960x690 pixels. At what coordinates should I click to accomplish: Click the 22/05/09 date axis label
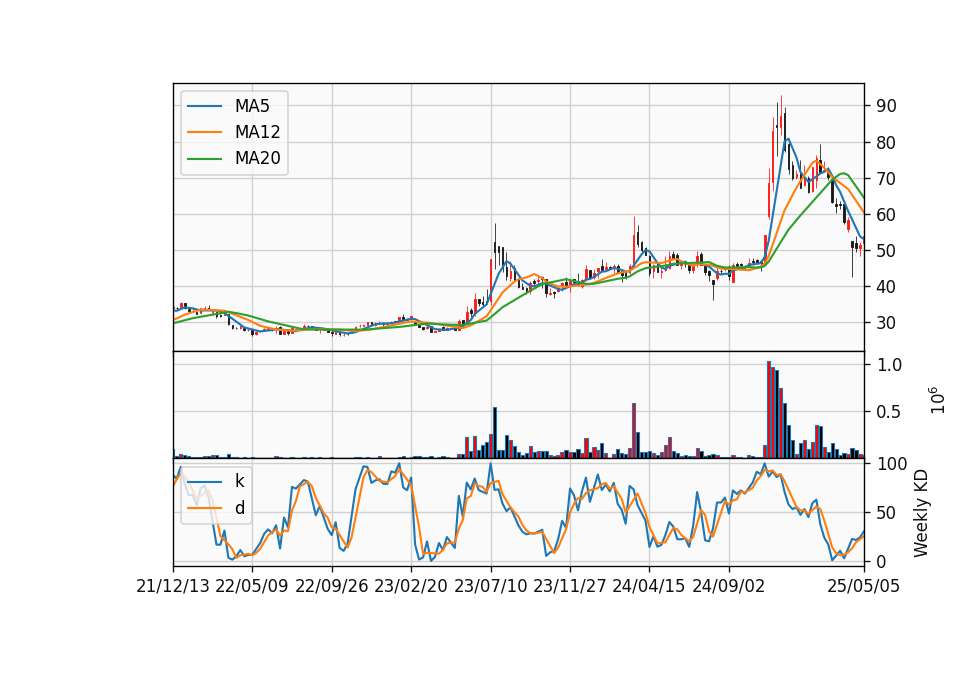252,586
